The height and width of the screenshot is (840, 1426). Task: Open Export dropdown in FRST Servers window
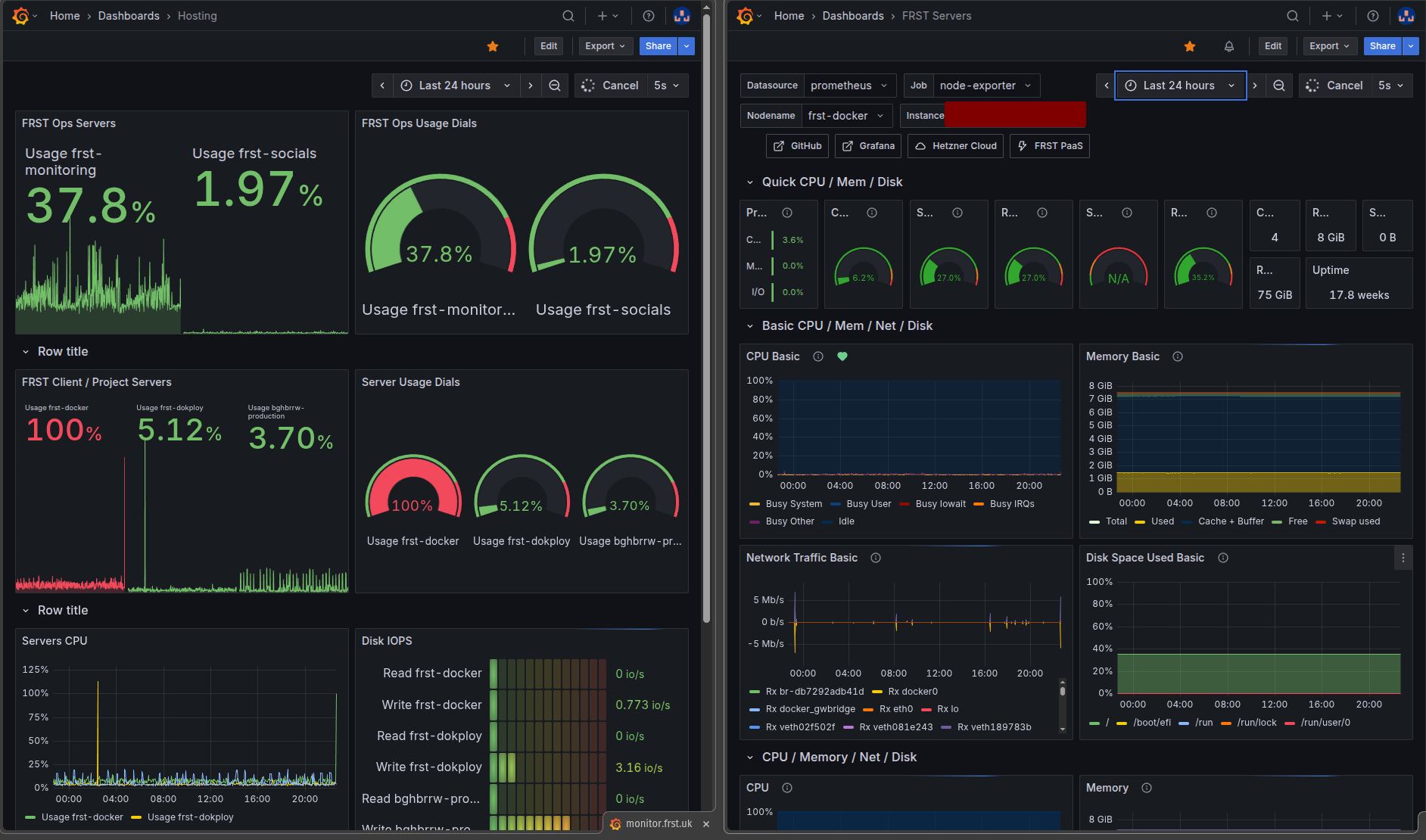pyautogui.click(x=1329, y=46)
